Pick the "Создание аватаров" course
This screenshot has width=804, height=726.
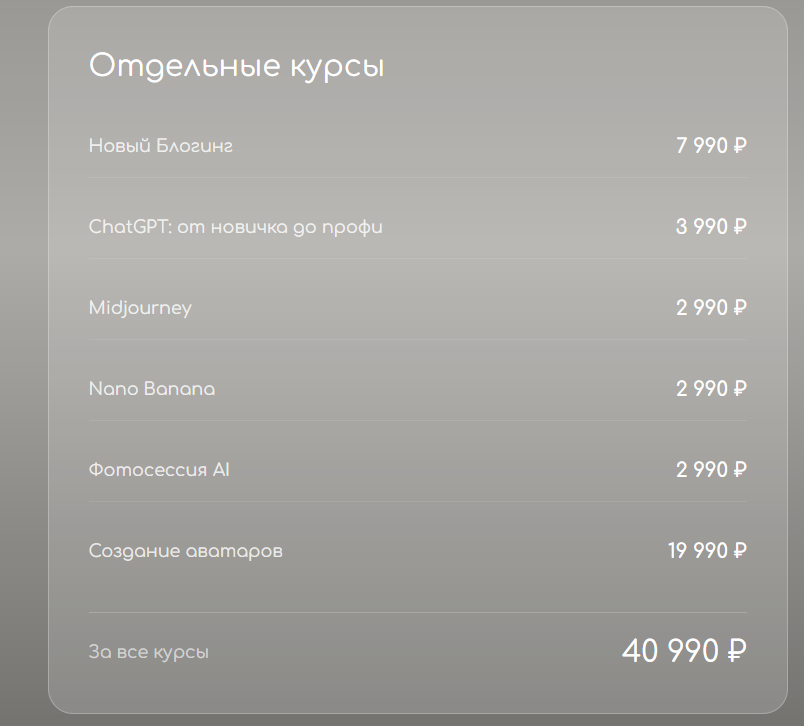[185, 551]
